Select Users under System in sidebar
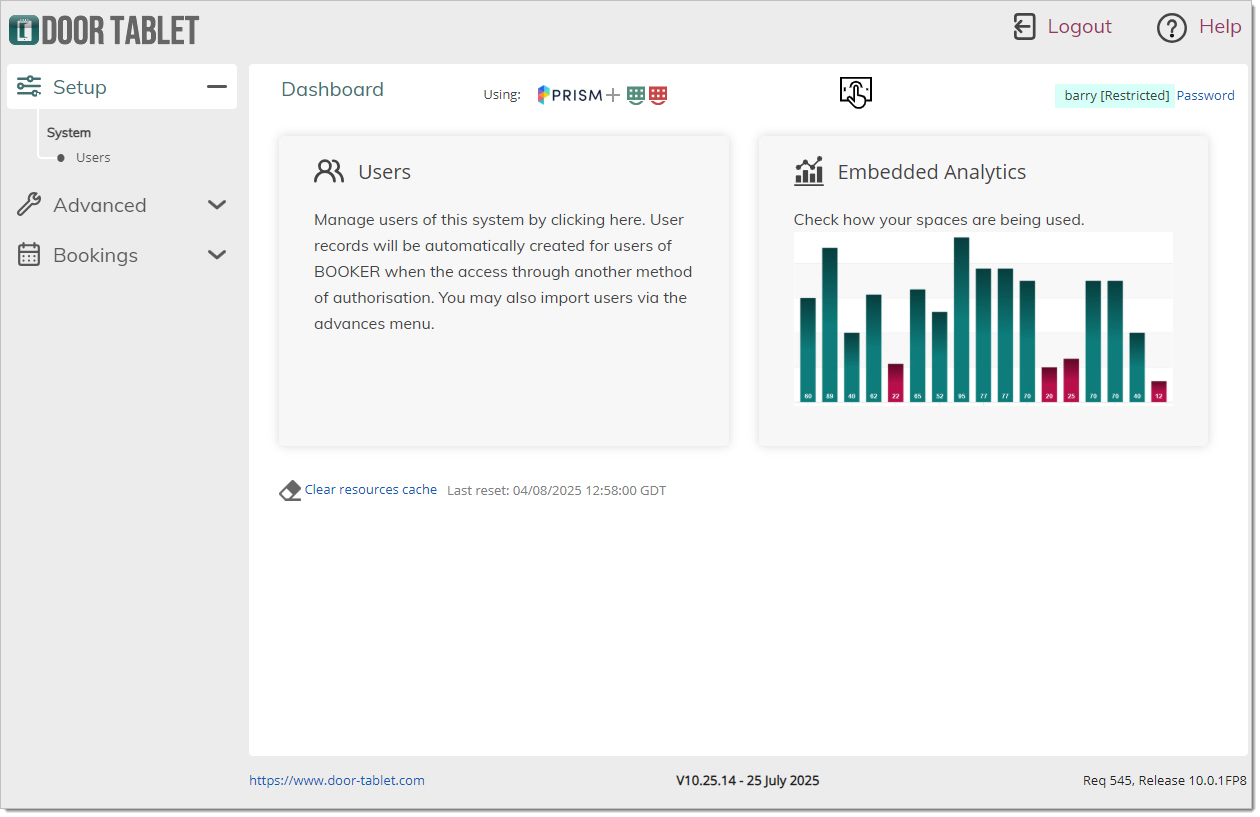 click(x=93, y=158)
